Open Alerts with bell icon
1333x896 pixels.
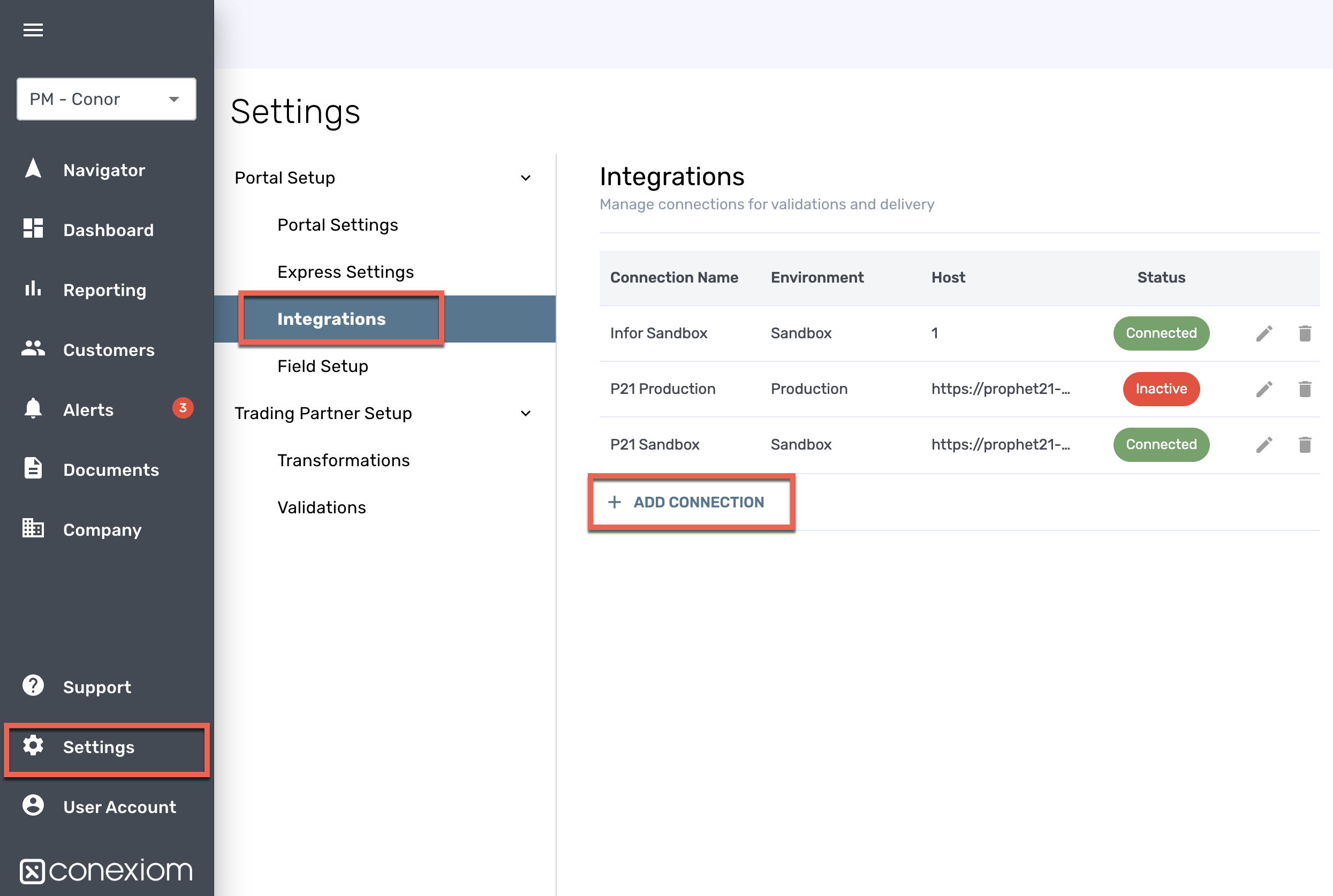[88, 409]
